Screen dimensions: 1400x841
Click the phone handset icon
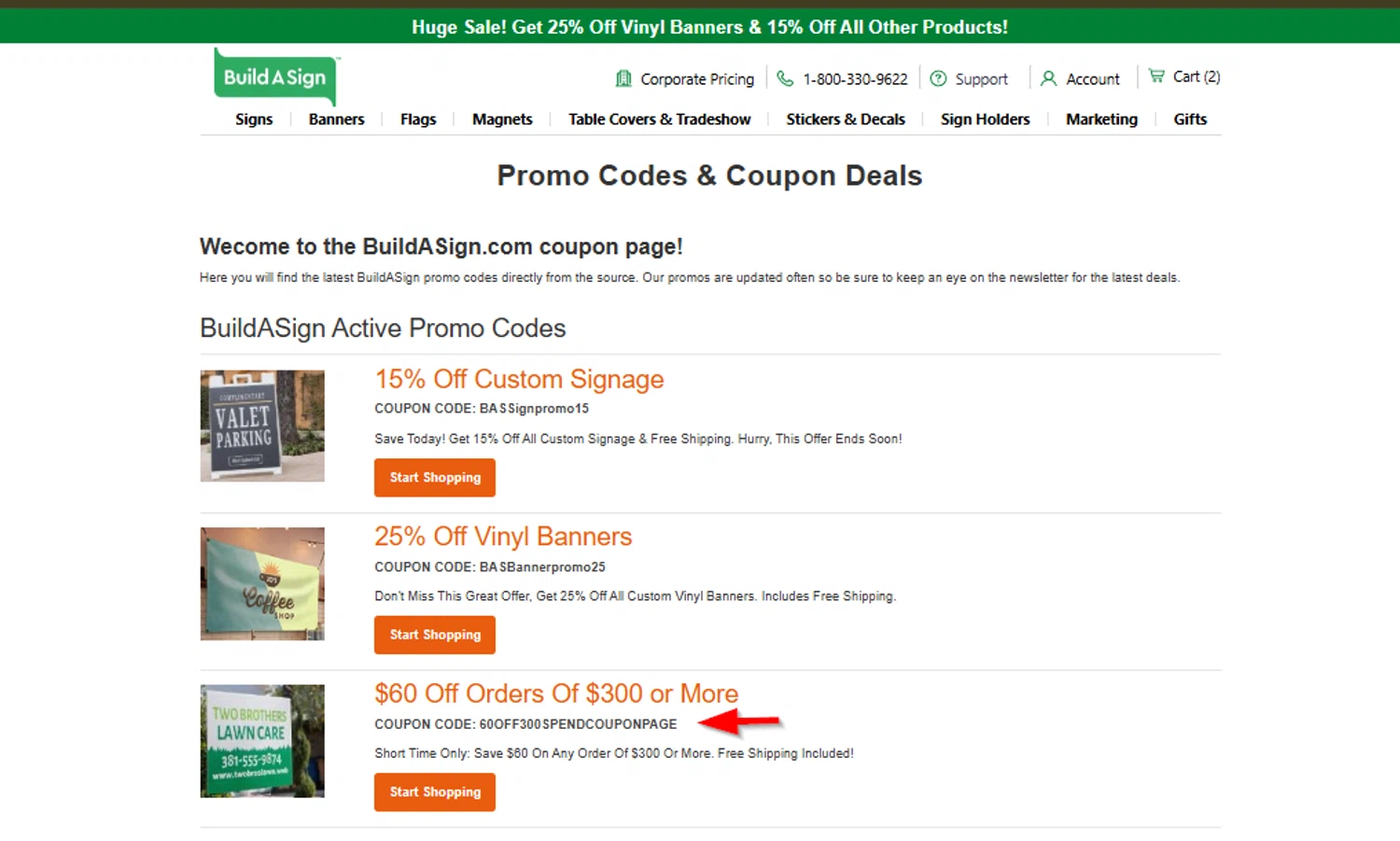(x=785, y=78)
